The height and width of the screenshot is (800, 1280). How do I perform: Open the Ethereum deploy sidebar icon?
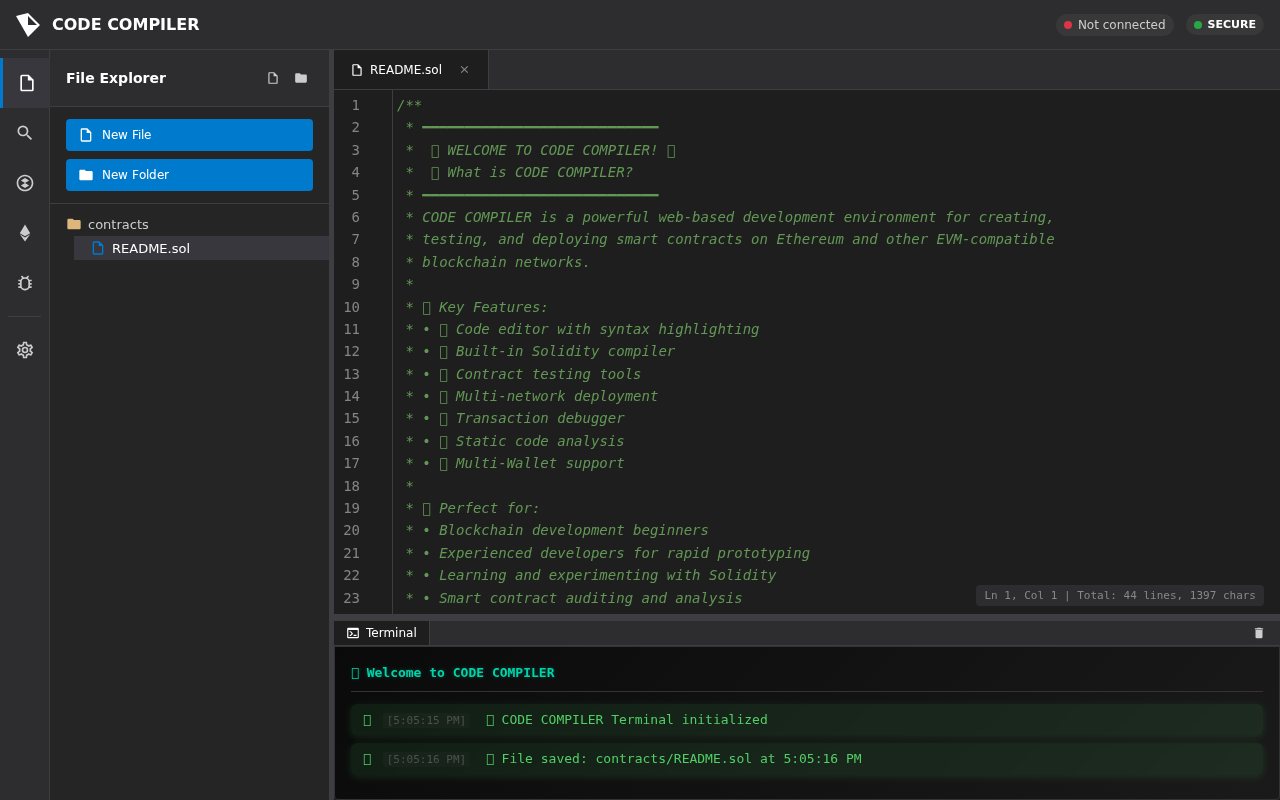pos(25,233)
